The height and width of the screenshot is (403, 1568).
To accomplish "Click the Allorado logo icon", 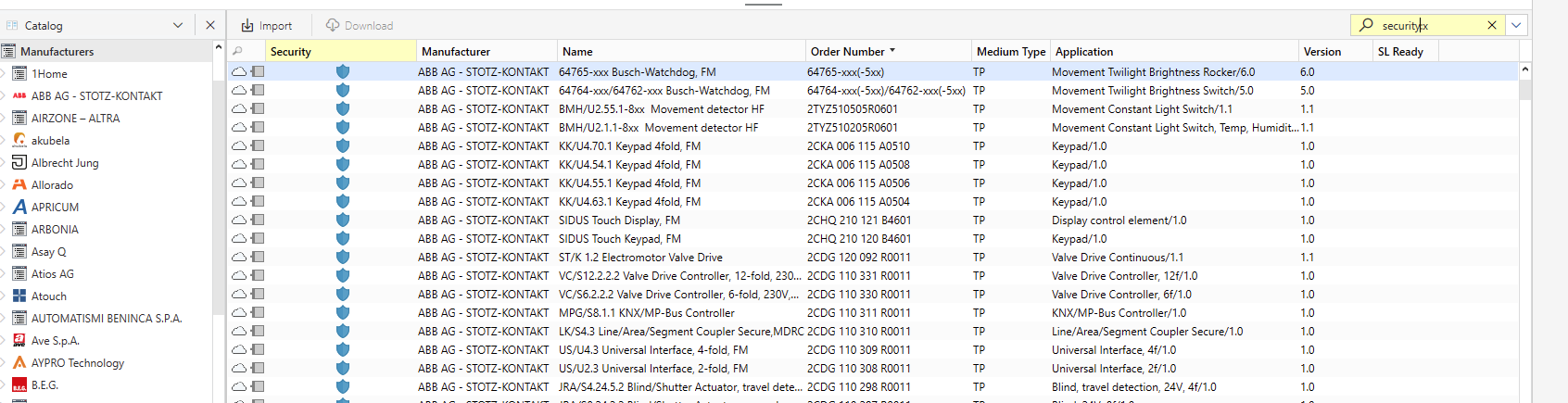I will coord(19,184).
